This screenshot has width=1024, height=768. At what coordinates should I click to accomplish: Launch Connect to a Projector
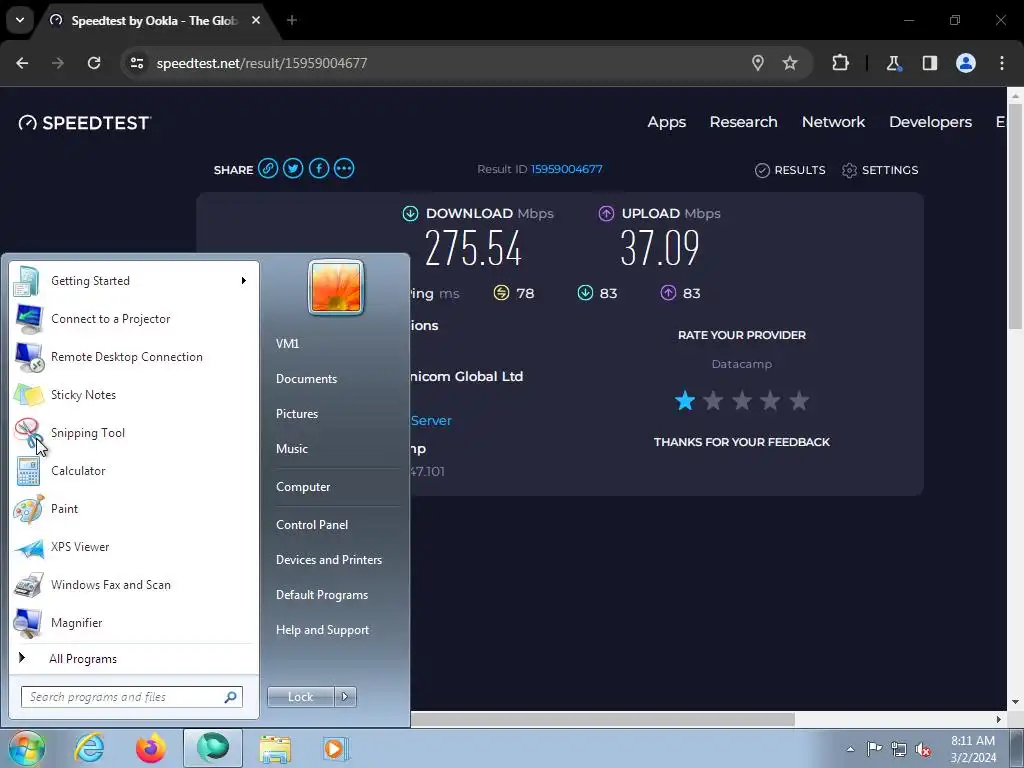[x=134, y=319]
